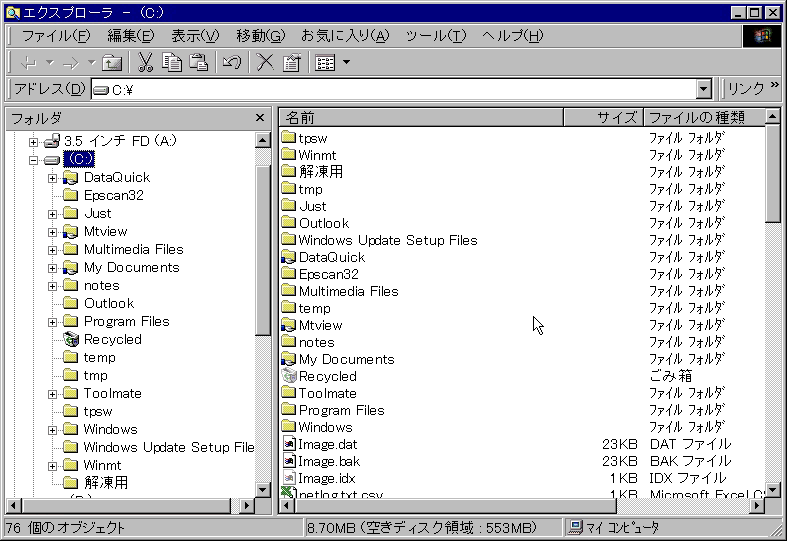This screenshot has height=541, width=787.
Task: Click the Undo toolbar icon
Action: click(232, 63)
